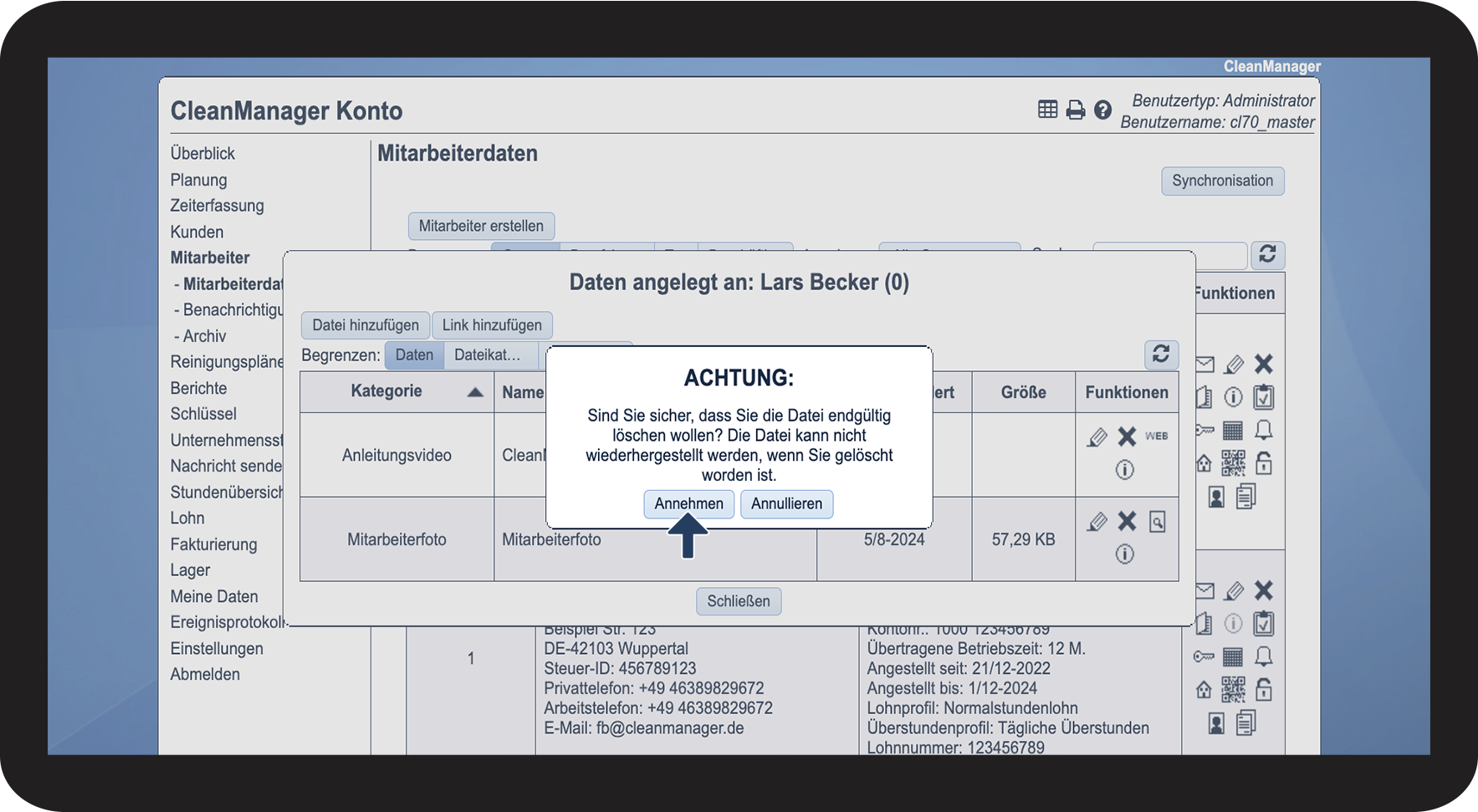Open Zeiterfassung in the sidebar menu

click(x=217, y=206)
